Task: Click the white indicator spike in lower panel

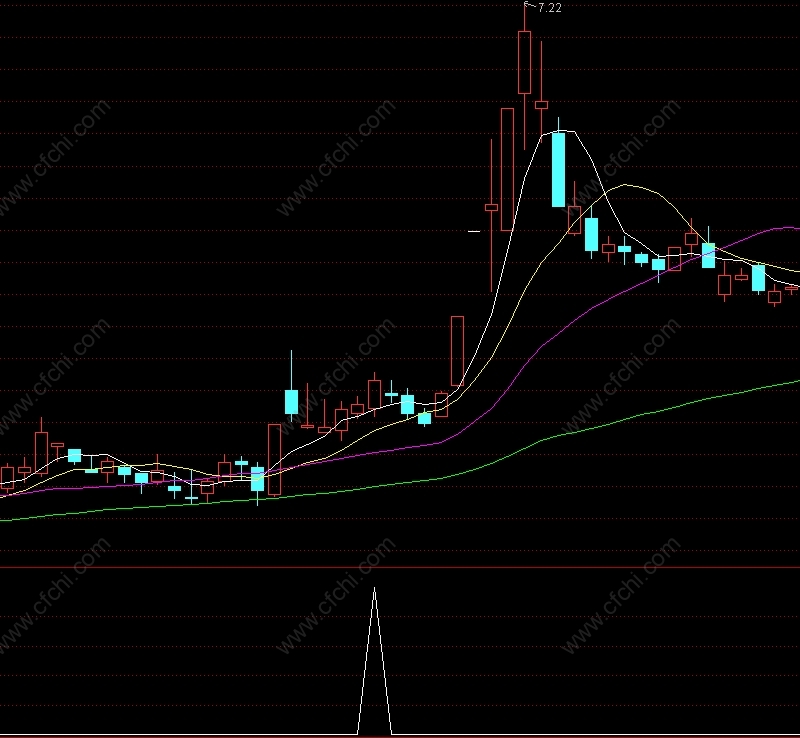Action: (x=374, y=661)
